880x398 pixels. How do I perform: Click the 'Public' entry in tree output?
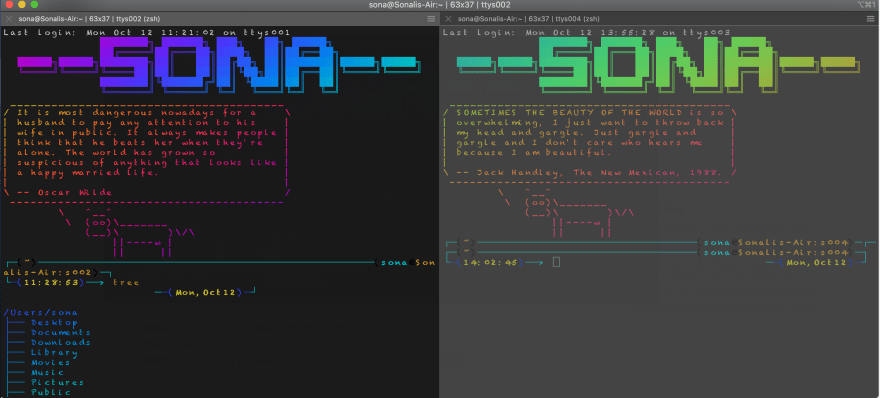(51, 393)
